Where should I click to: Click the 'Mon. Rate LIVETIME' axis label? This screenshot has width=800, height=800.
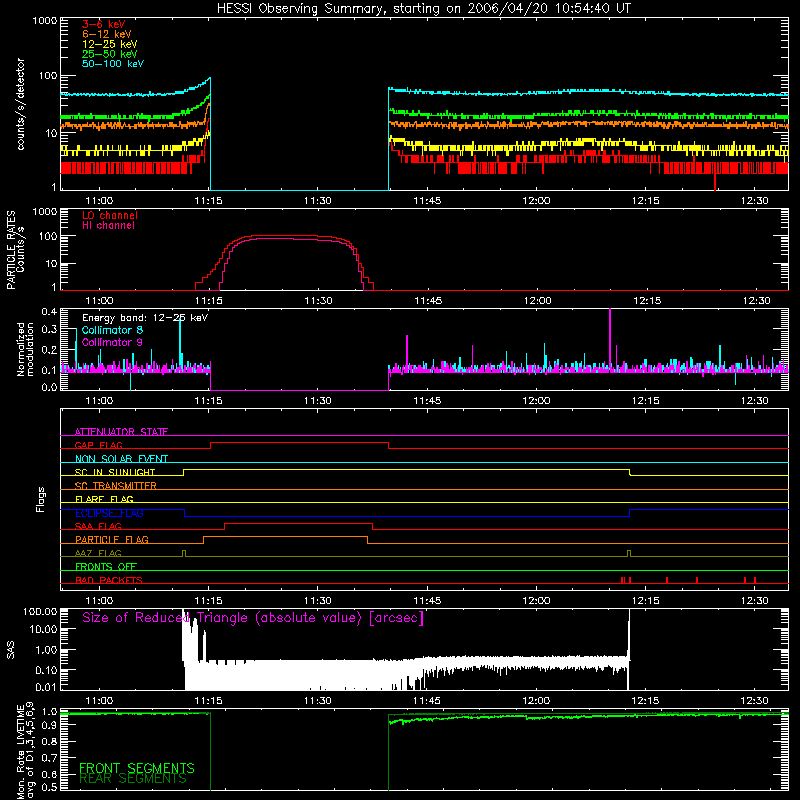click(20, 753)
